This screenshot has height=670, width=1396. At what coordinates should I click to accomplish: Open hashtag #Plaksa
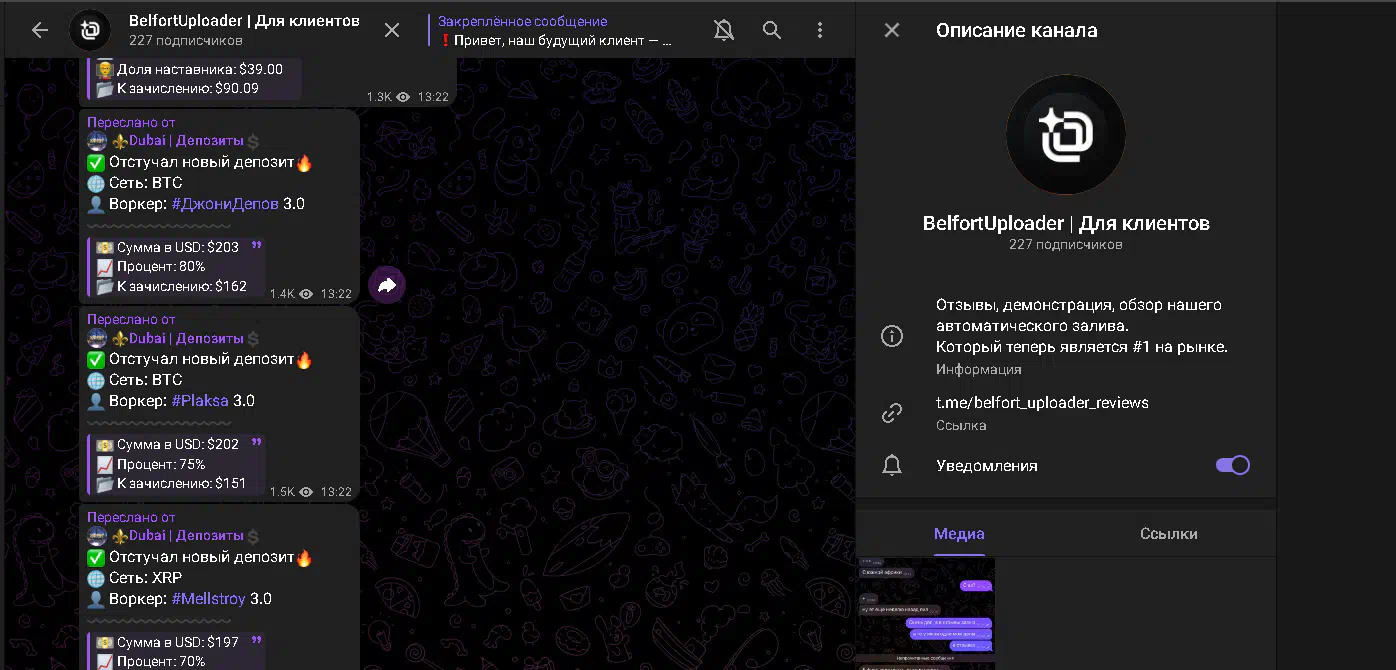tap(200, 401)
